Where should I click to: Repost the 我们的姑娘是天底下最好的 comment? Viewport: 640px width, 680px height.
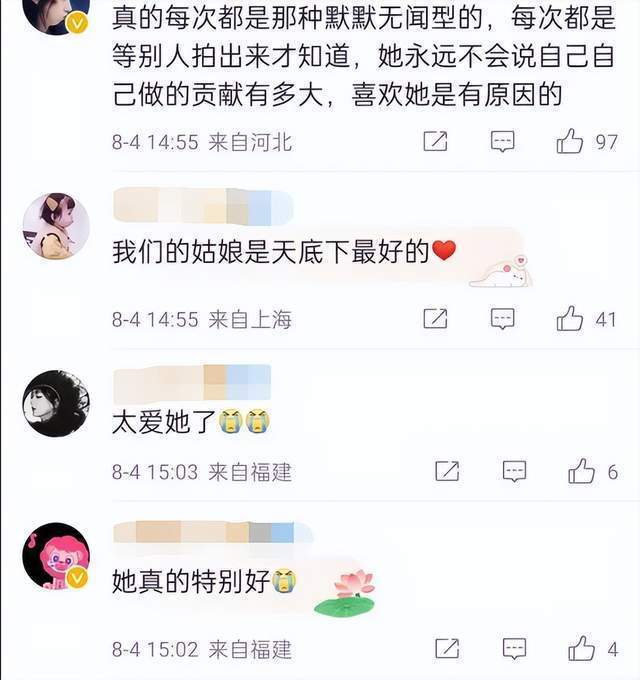[x=435, y=319]
